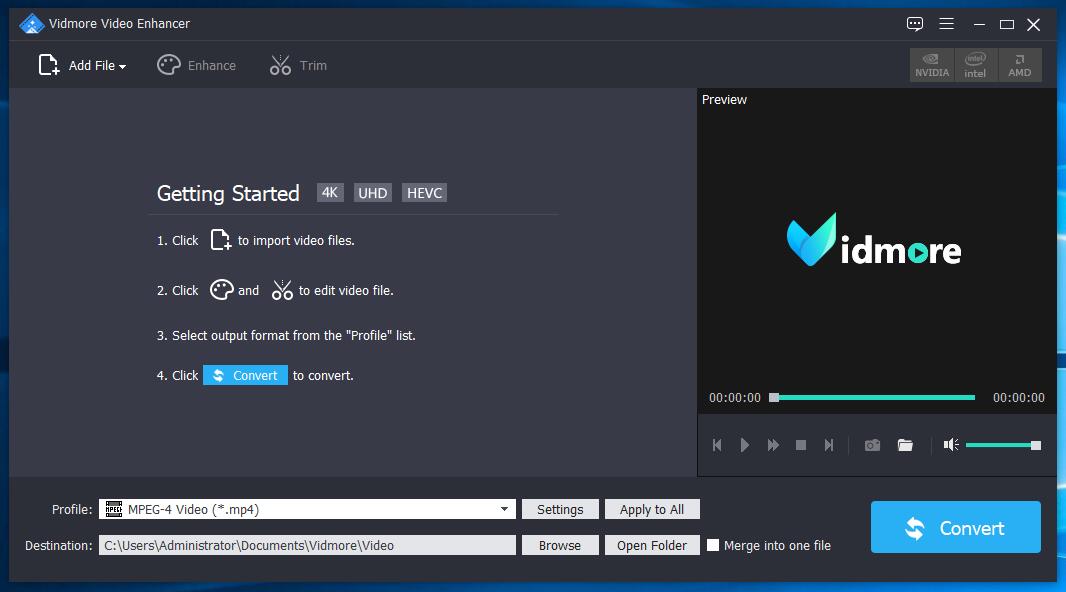This screenshot has width=1066, height=592.
Task: Click the Preview panel label
Action: 724,99
